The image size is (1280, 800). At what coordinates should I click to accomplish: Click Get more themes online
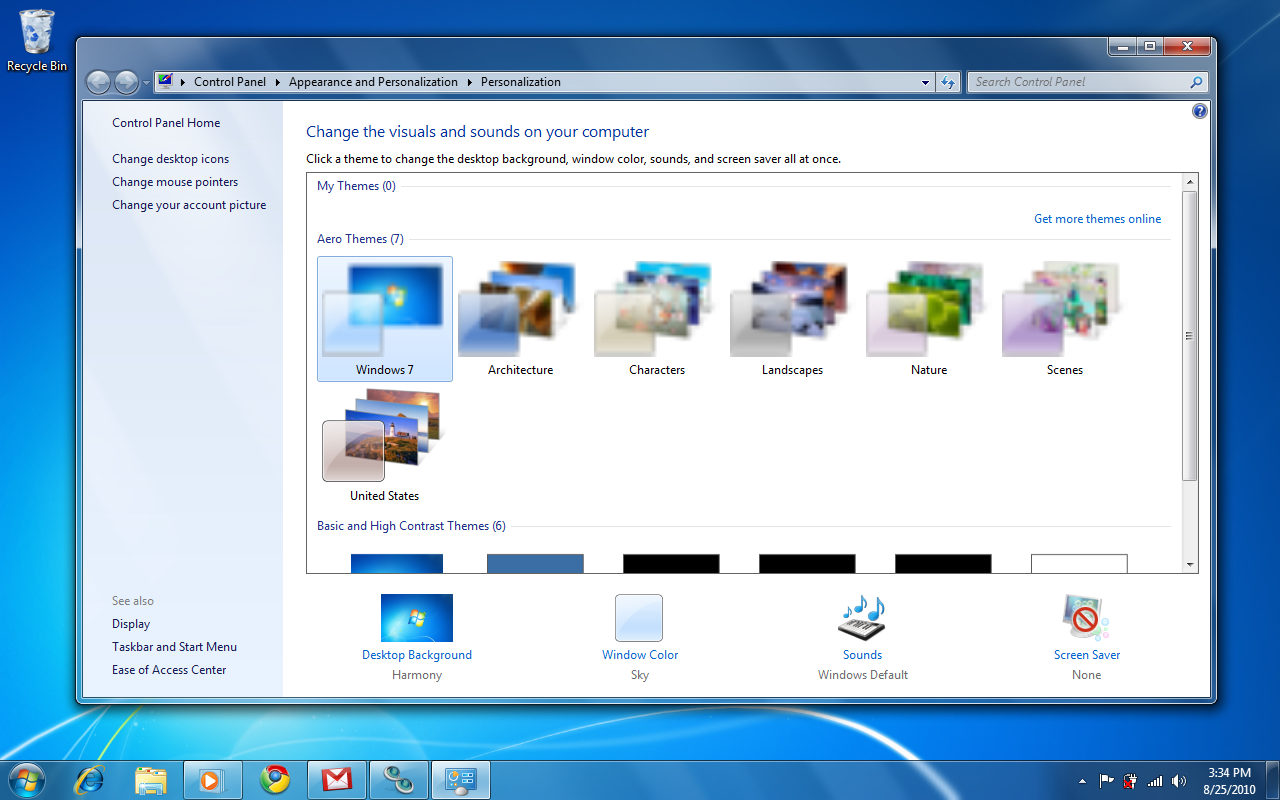coord(1098,219)
